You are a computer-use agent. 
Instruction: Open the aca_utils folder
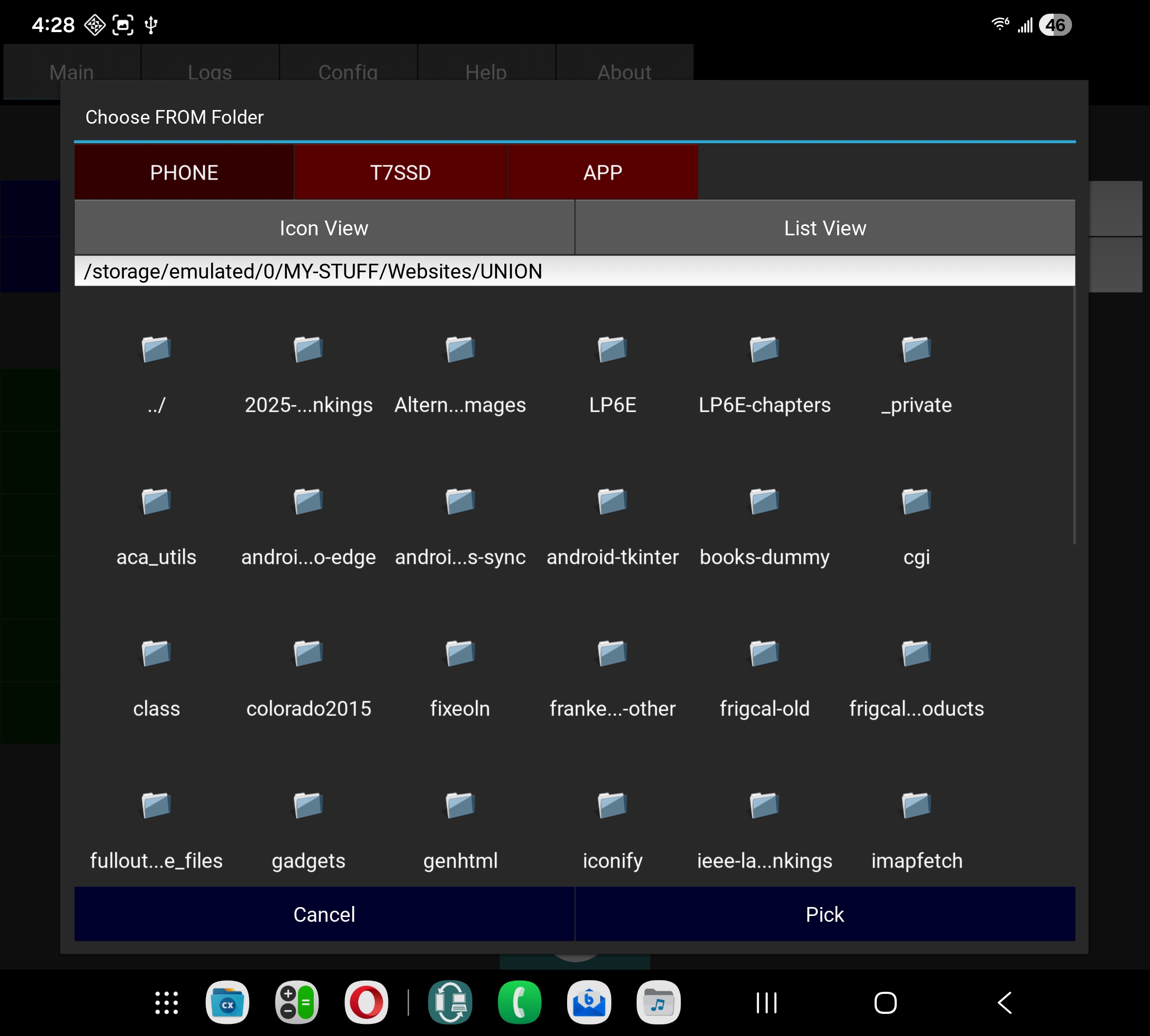point(156,502)
